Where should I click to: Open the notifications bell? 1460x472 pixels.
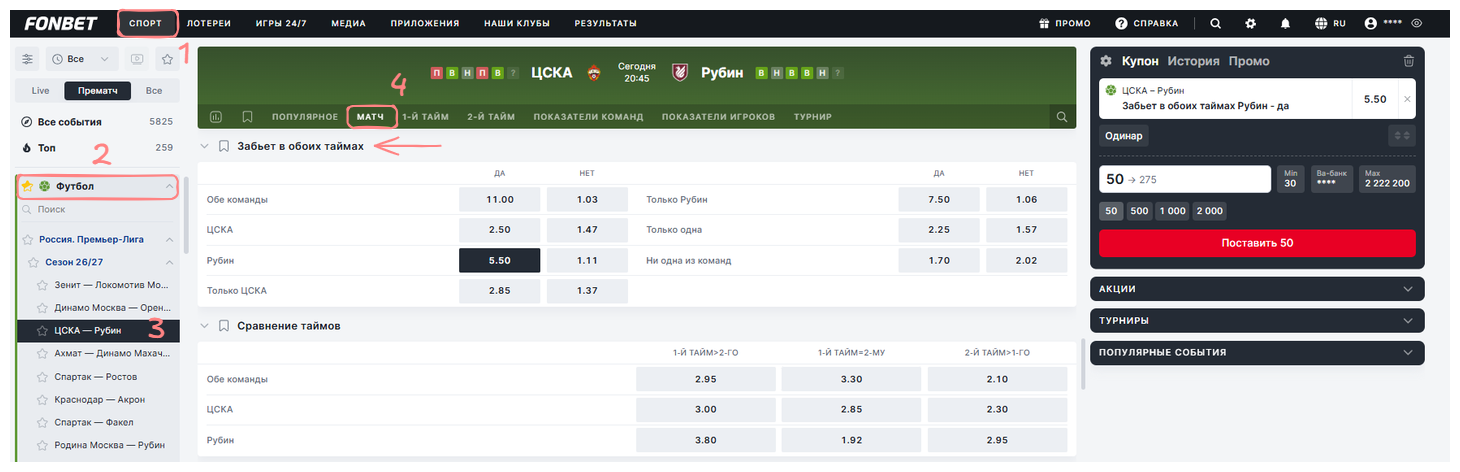click(x=1285, y=23)
